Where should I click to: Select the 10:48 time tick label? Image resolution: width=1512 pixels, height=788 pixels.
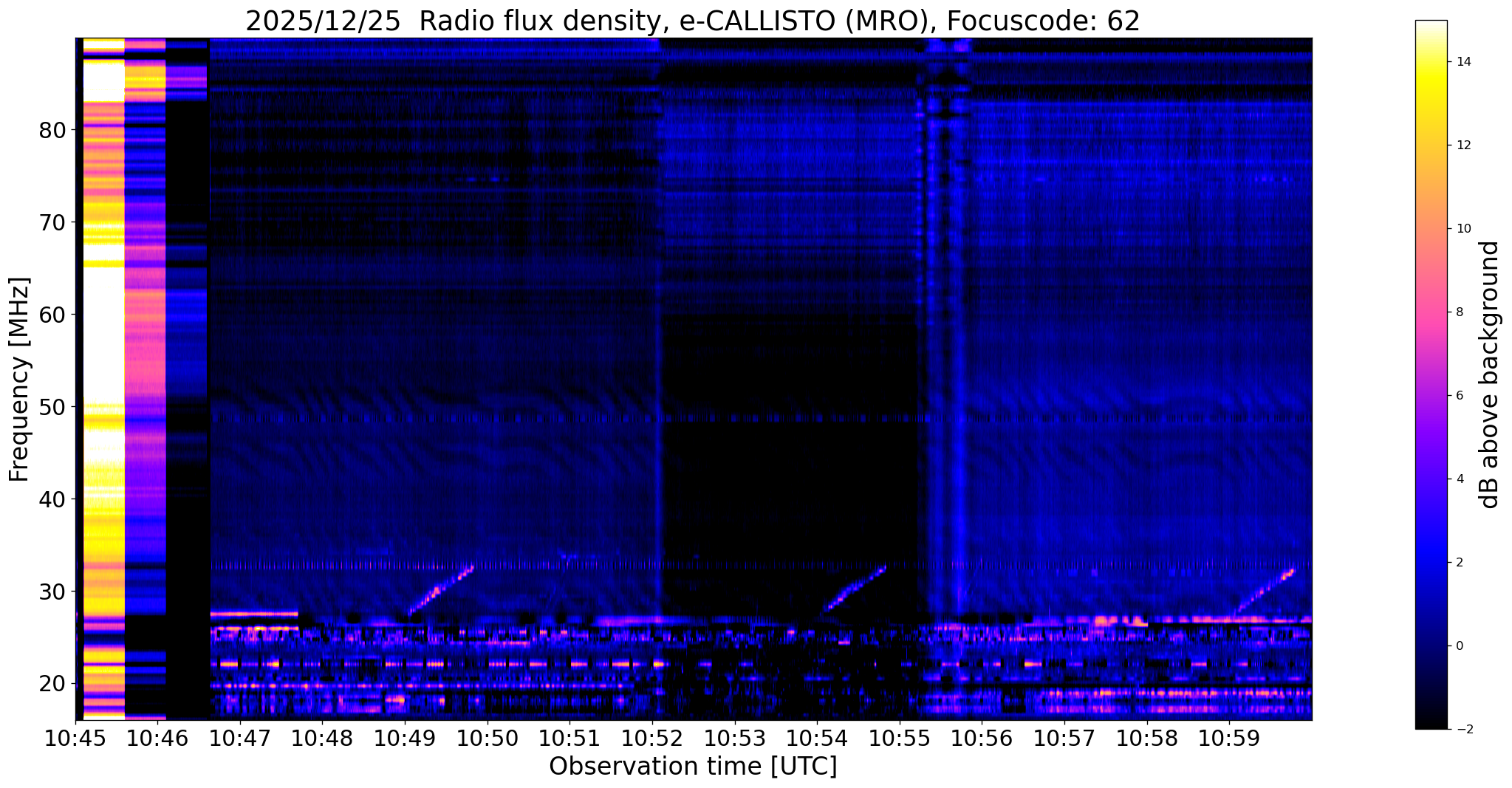pos(322,739)
